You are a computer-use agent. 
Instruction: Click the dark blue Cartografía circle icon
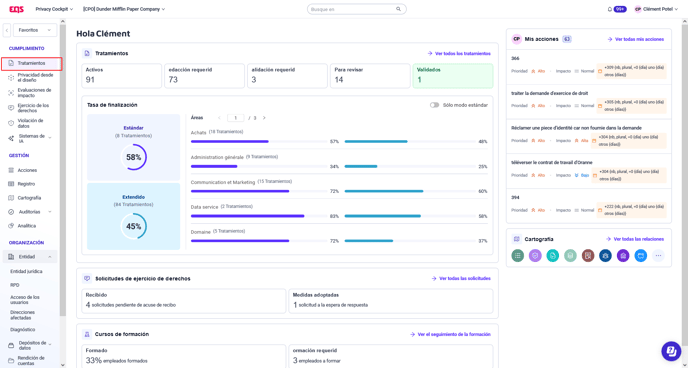coord(606,256)
